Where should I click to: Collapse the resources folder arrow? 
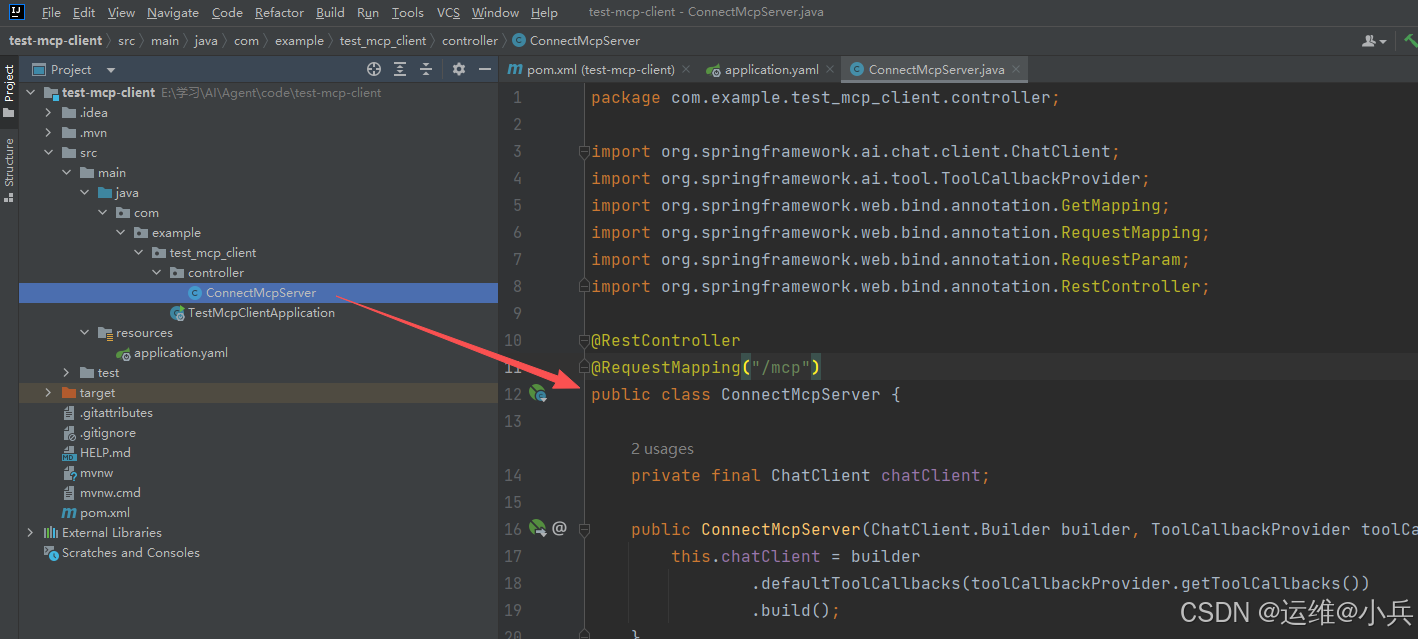pyautogui.click(x=85, y=333)
